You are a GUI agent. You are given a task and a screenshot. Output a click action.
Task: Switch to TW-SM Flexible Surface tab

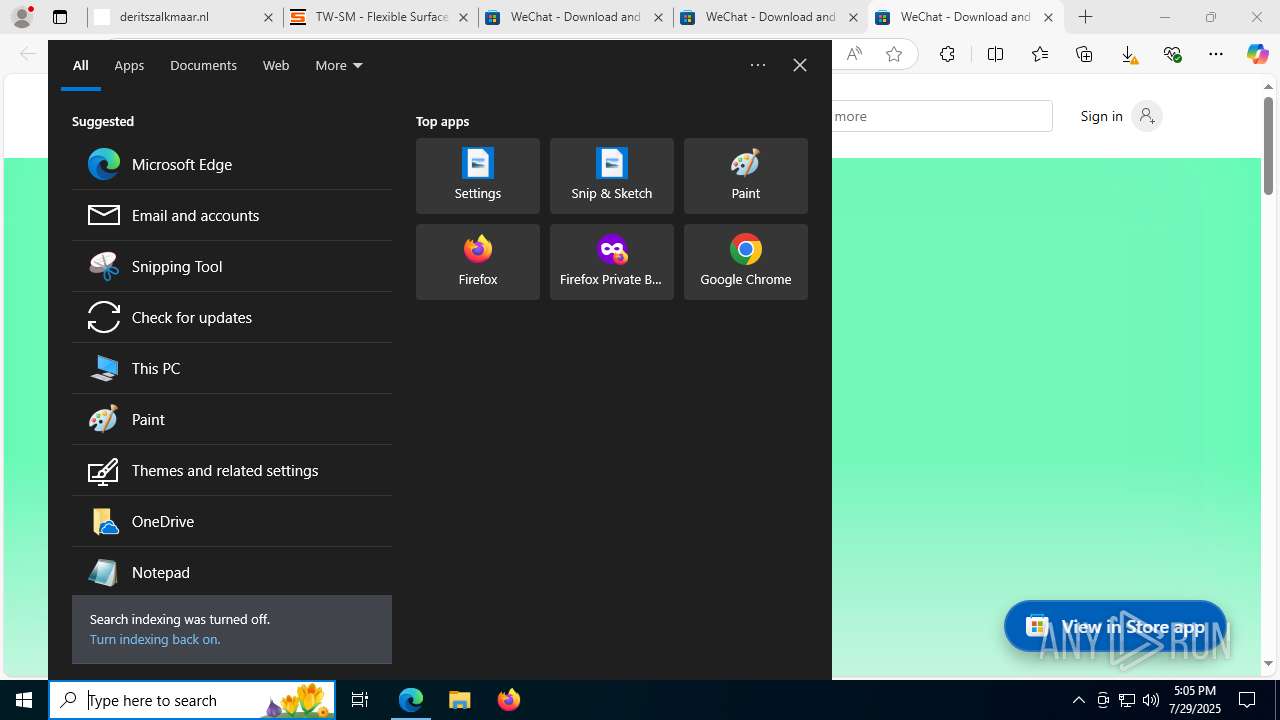(x=380, y=17)
